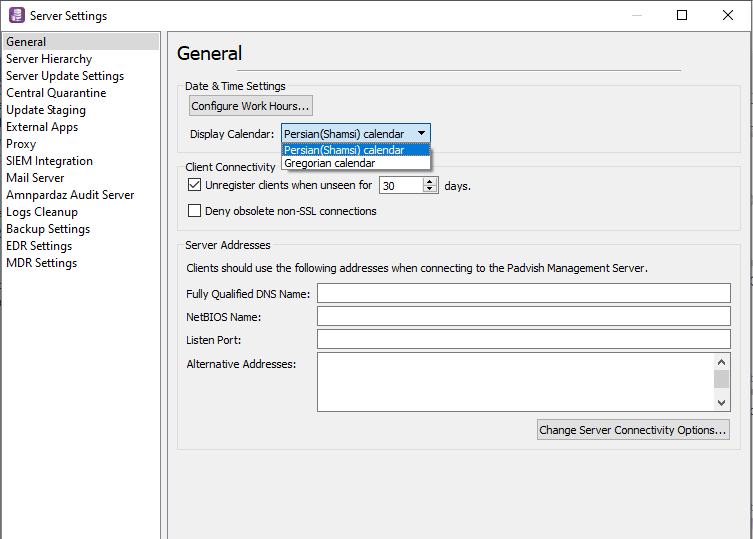The width and height of the screenshot is (753, 539).
Task: Click Configure Work Hours button
Action: (x=251, y=106)
